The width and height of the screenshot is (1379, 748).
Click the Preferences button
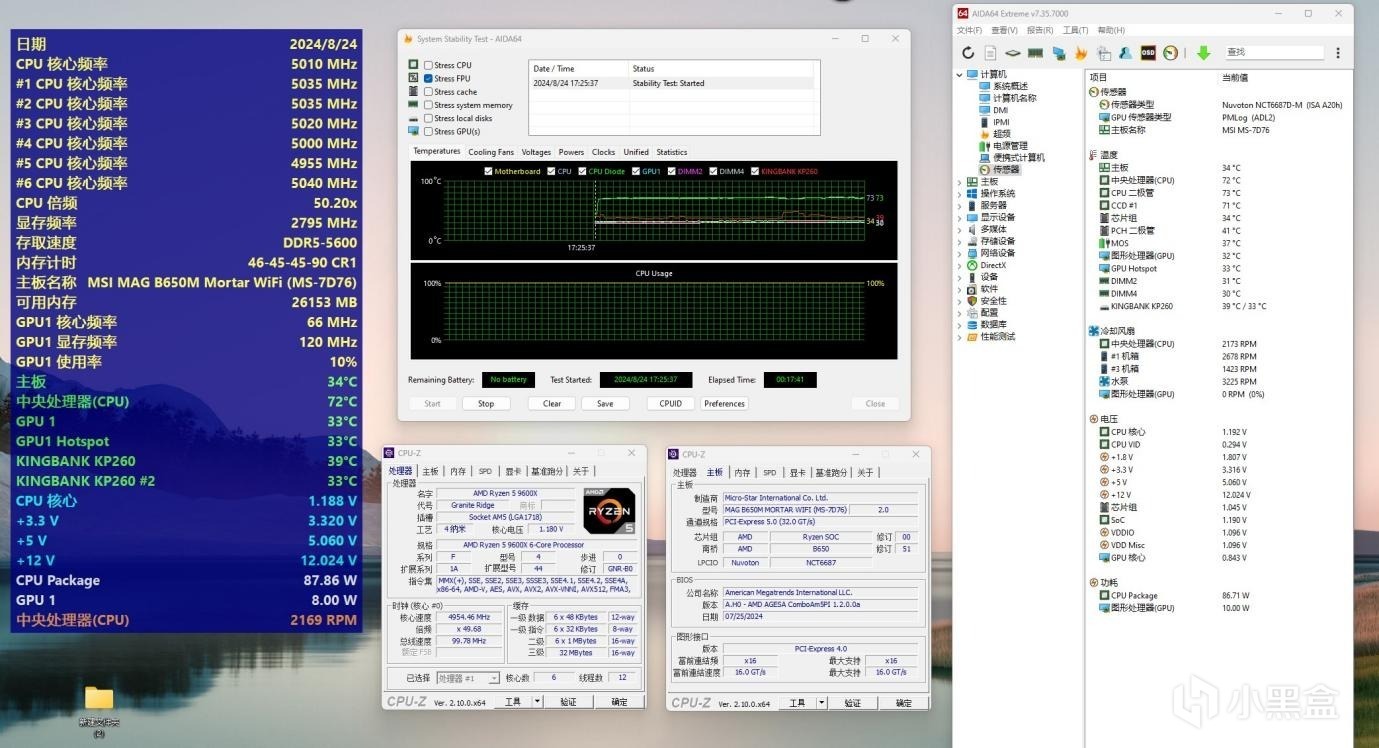tap(724, 404)
